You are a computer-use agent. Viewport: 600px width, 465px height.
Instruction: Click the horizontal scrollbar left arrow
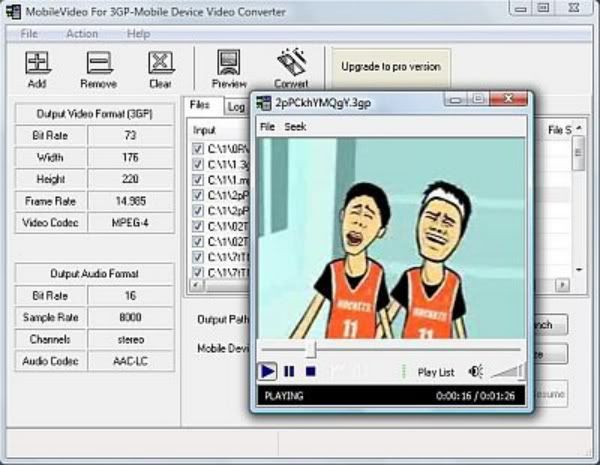click(197, 285)
